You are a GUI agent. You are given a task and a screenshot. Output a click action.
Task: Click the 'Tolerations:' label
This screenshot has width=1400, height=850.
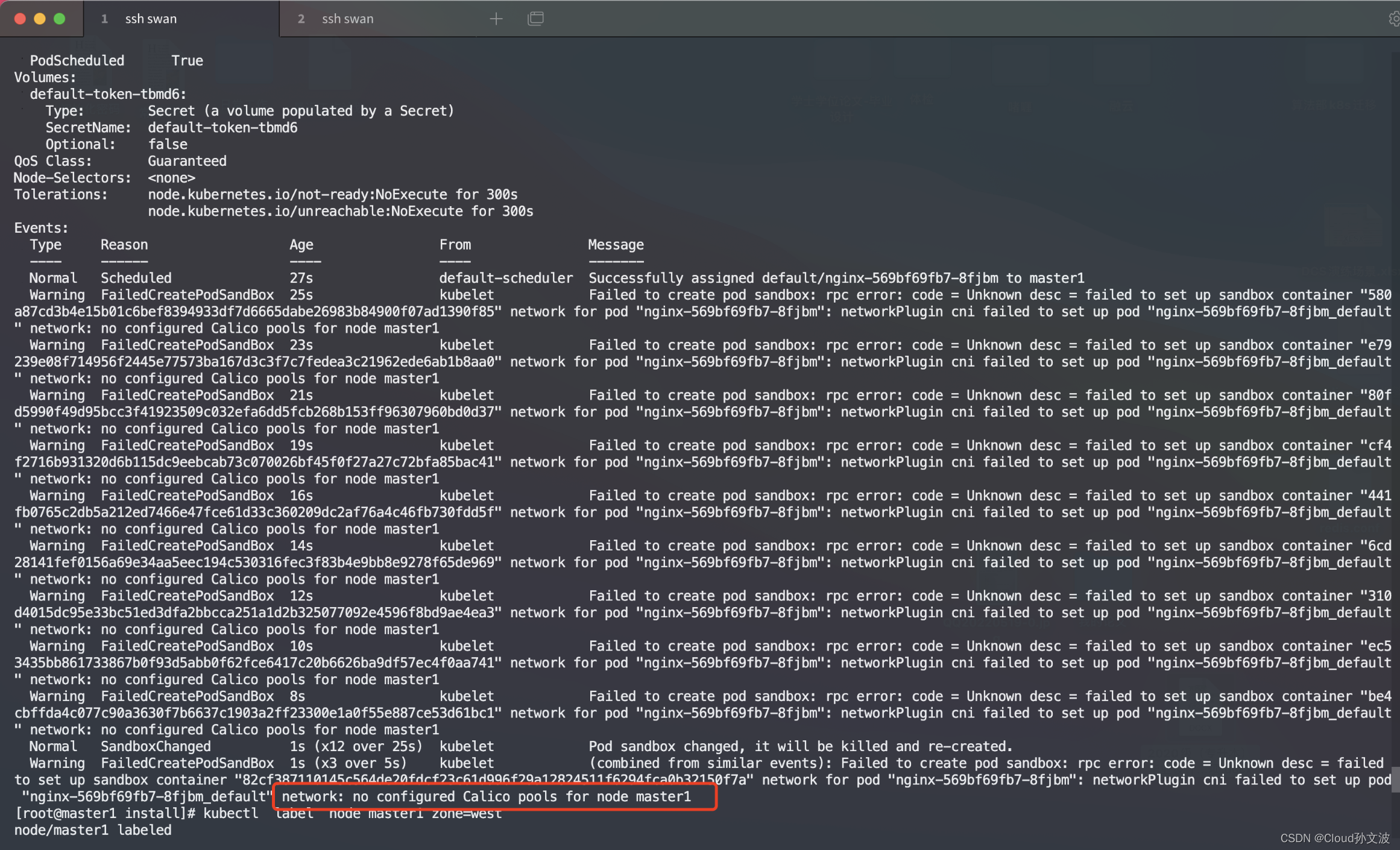click(x=61, y=195)
